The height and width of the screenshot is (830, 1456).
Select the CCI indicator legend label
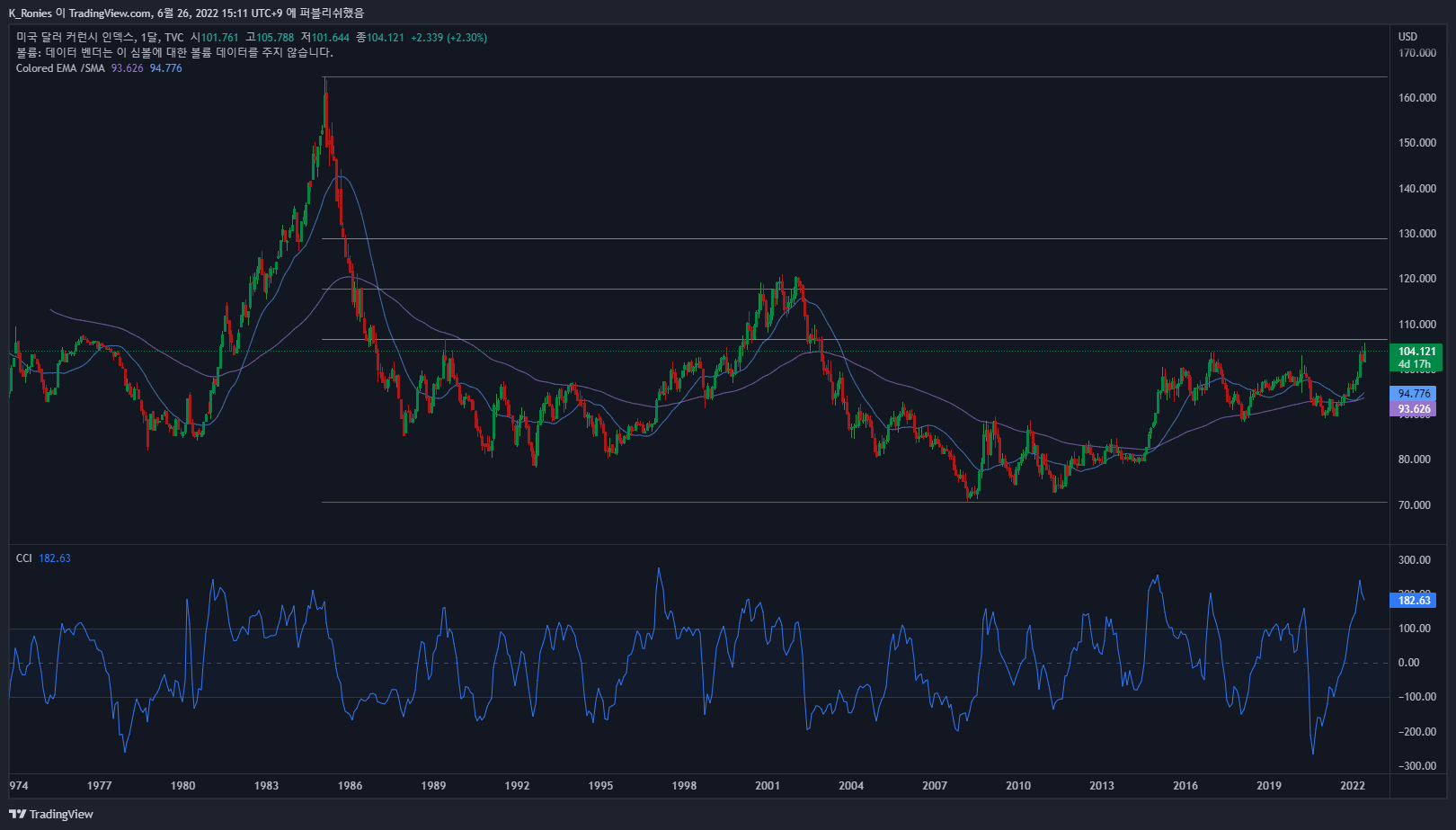click(x=24, y=558)
